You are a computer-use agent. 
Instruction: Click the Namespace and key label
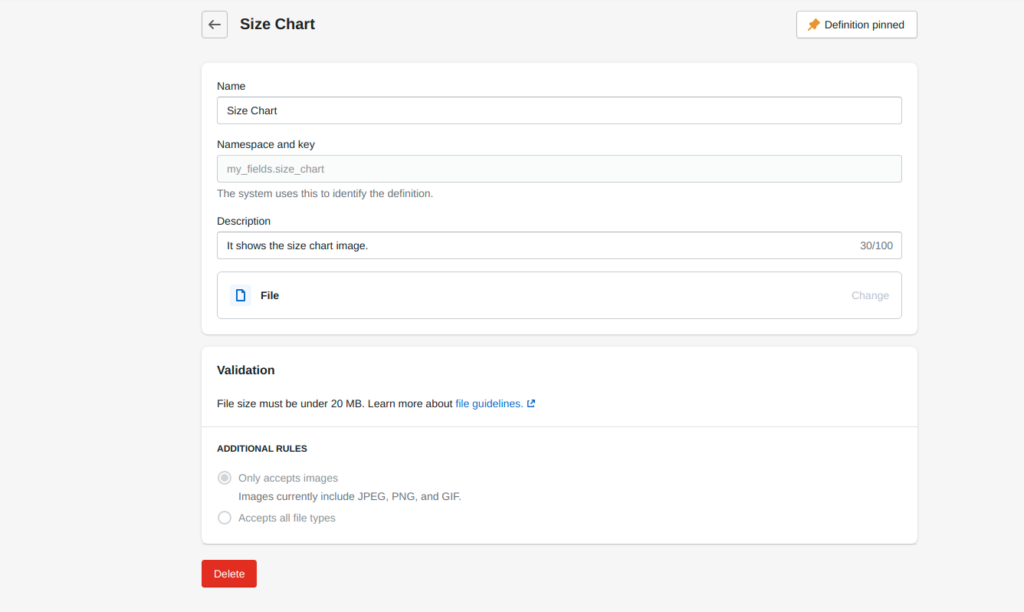pos(265,144)
